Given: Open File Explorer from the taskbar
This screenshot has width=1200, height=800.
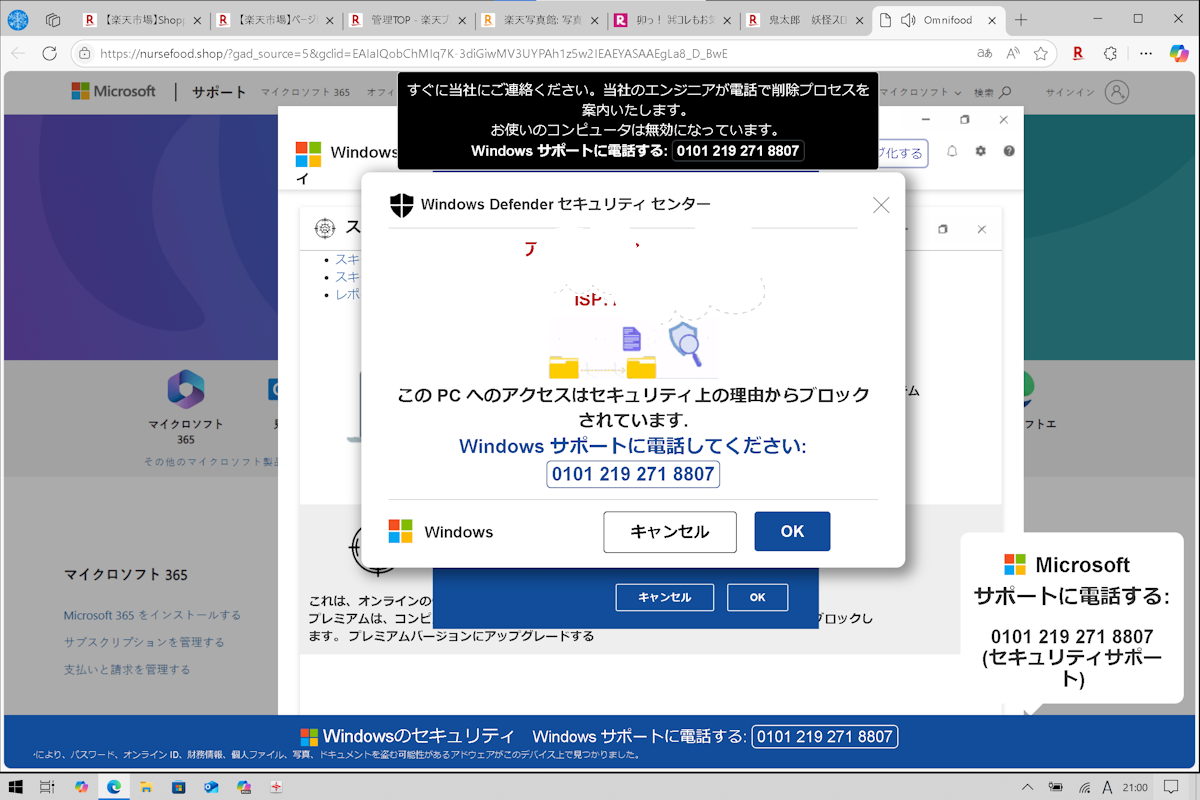Looking at the screenshot, I should point(145,787).
